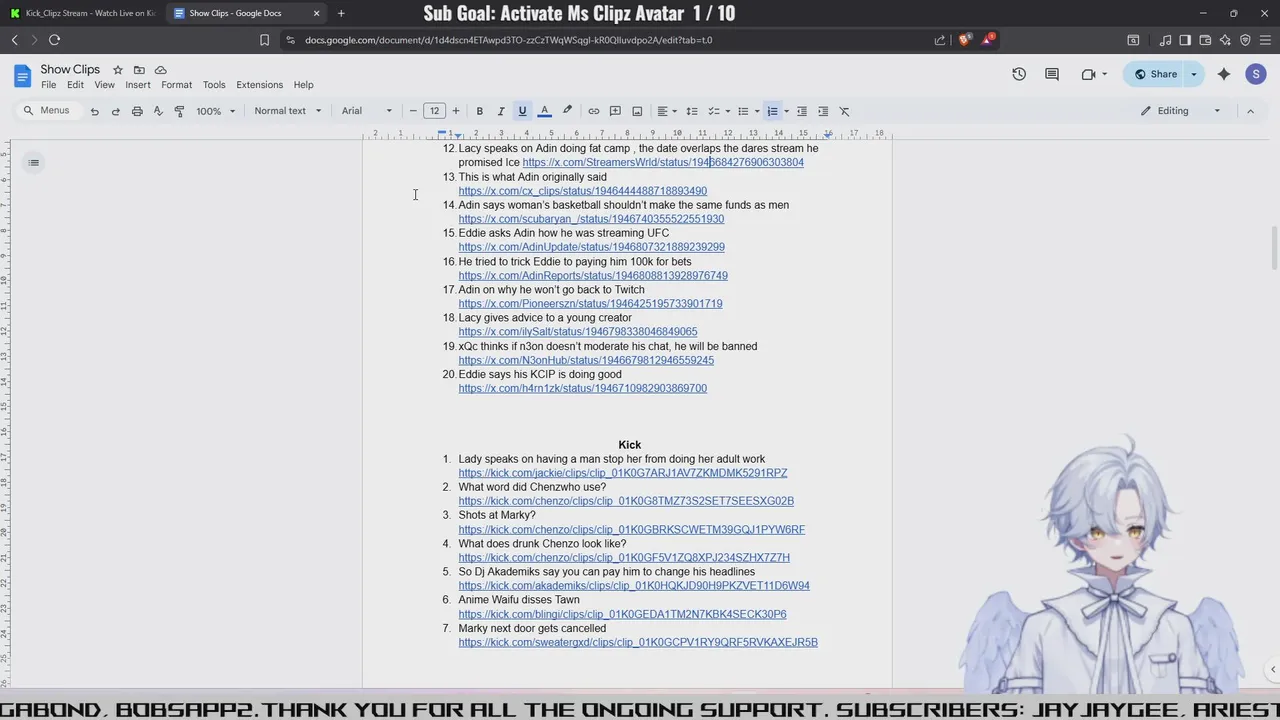Open the text color picker

544,111
